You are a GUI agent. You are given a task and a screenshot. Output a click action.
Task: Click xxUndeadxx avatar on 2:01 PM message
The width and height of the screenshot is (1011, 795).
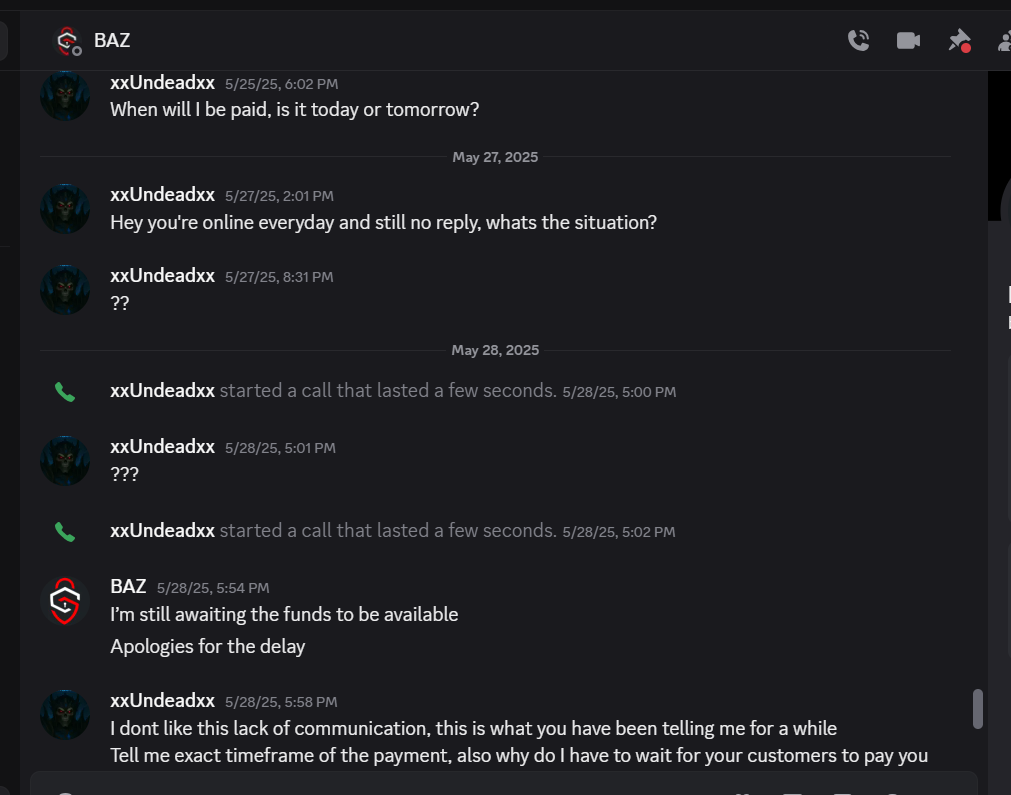tap(65, 209)
